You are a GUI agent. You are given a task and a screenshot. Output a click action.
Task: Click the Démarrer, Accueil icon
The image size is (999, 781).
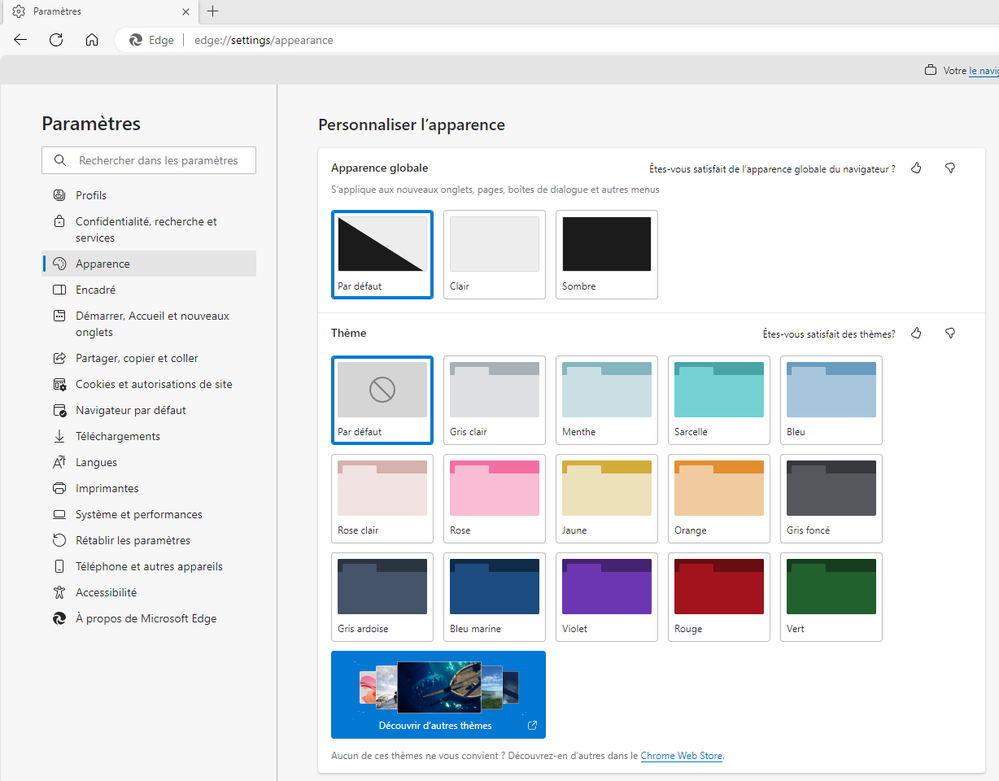point(59,315)
